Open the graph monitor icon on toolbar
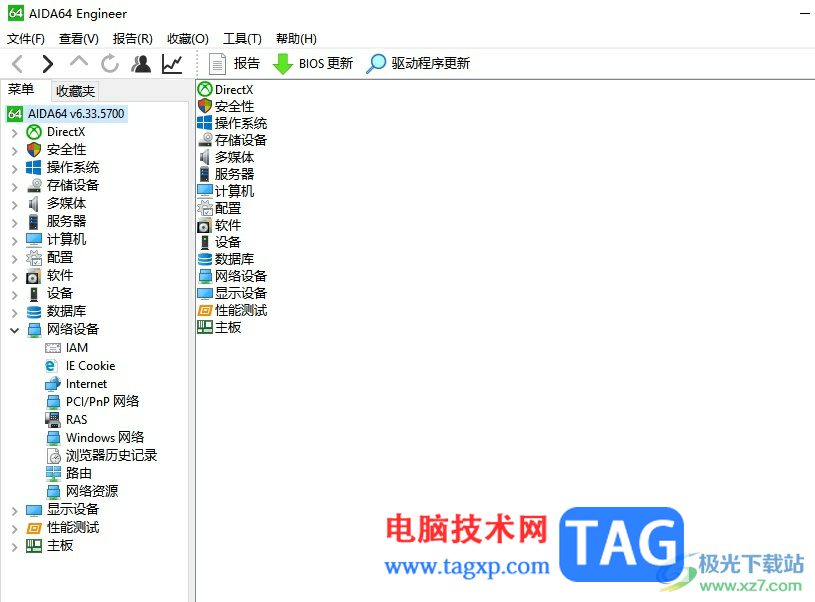815x602 pixels. point(171,63)
